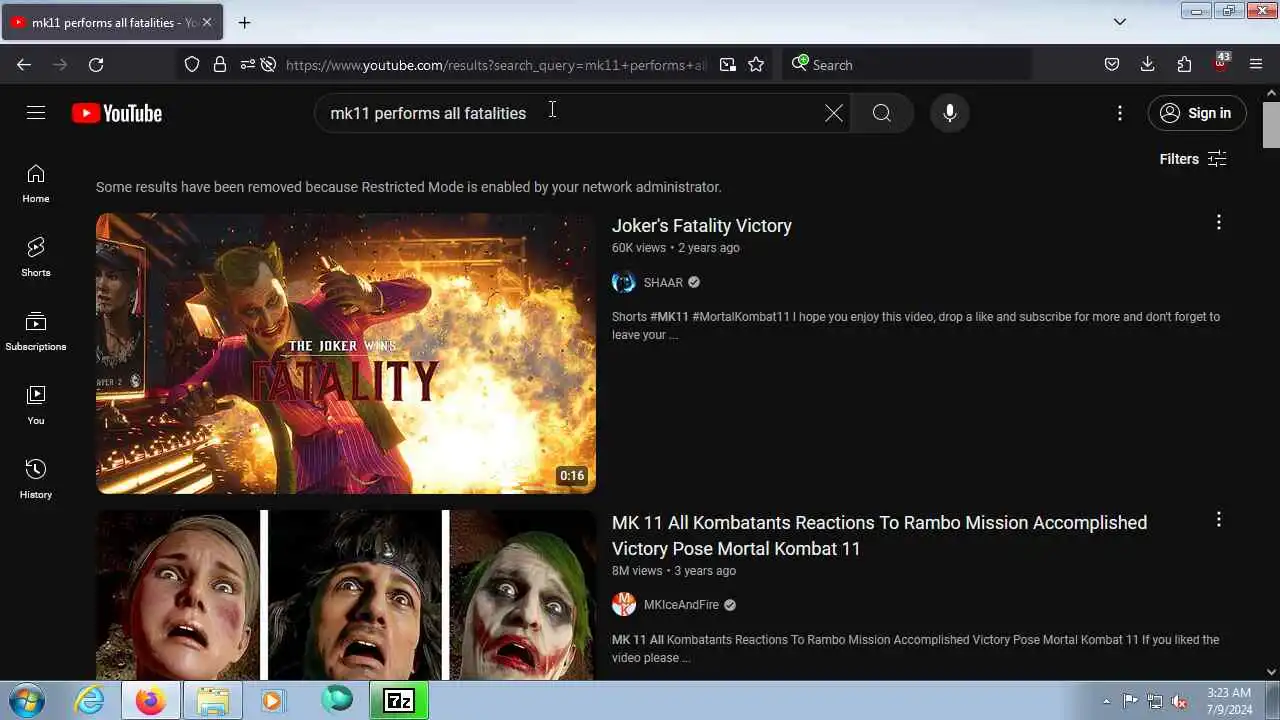Click SHAAR channel avatar
This screenshot has height=720, width=1280.
[x=624, y=283]
